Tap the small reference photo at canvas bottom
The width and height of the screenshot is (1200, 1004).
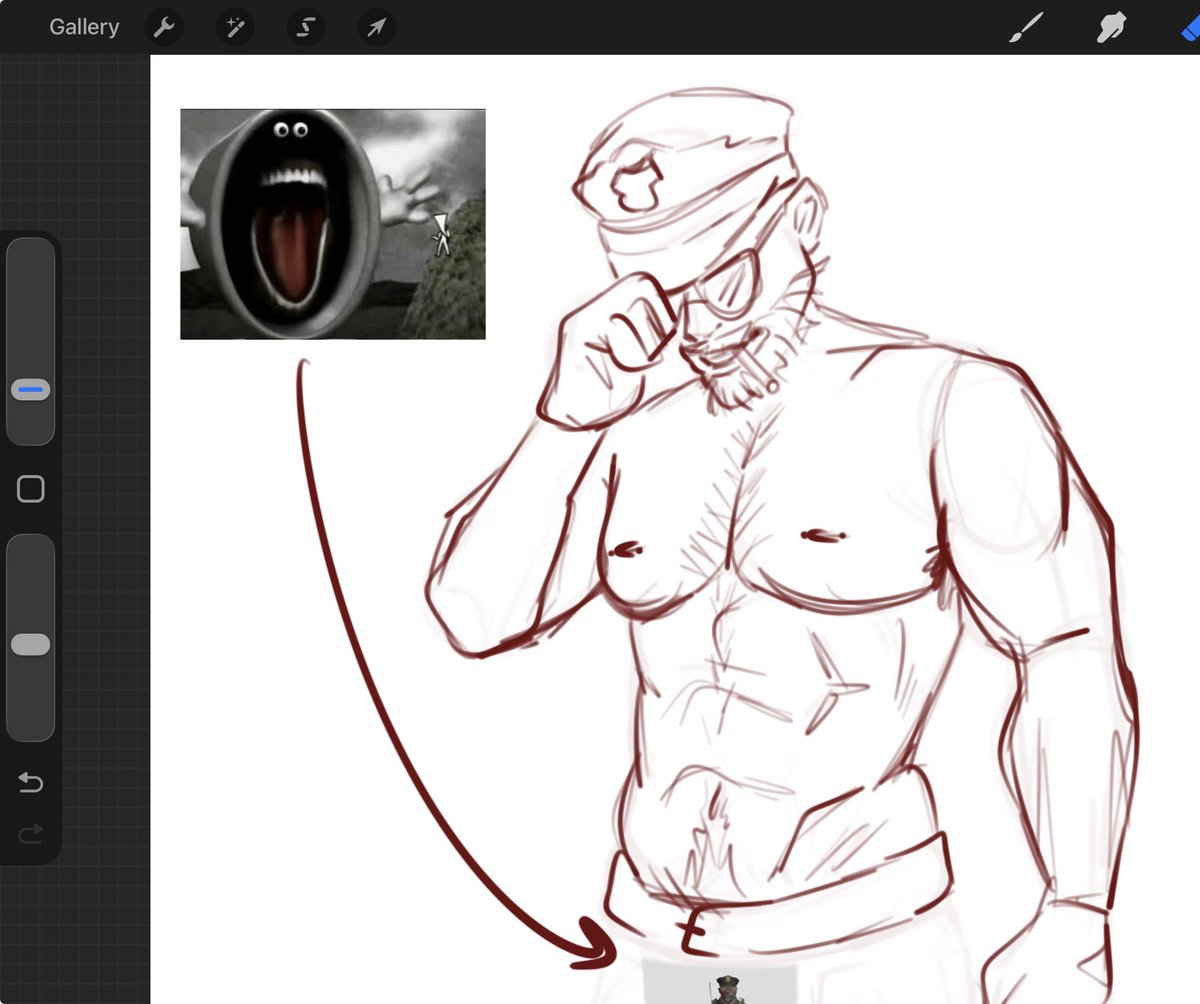720,983
